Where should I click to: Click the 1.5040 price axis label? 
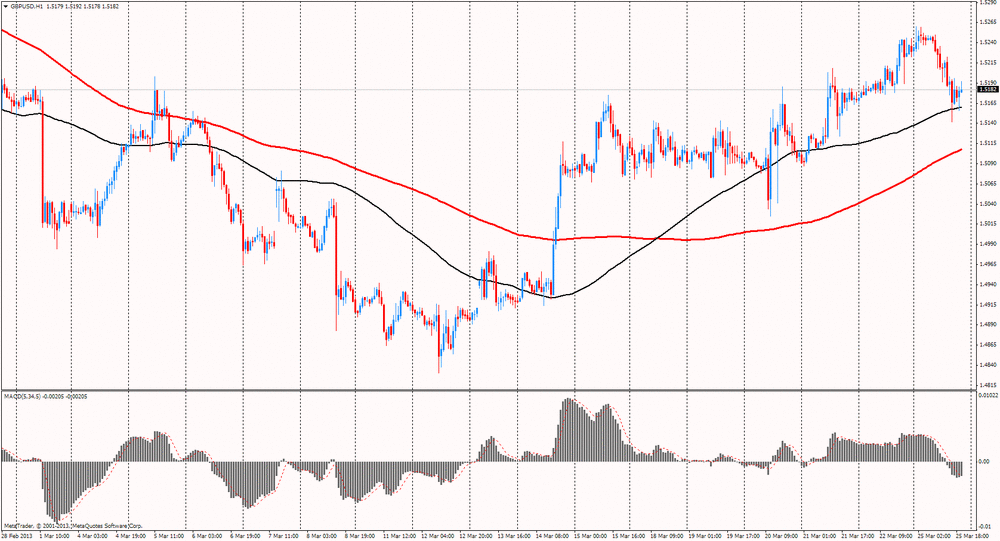988,204
